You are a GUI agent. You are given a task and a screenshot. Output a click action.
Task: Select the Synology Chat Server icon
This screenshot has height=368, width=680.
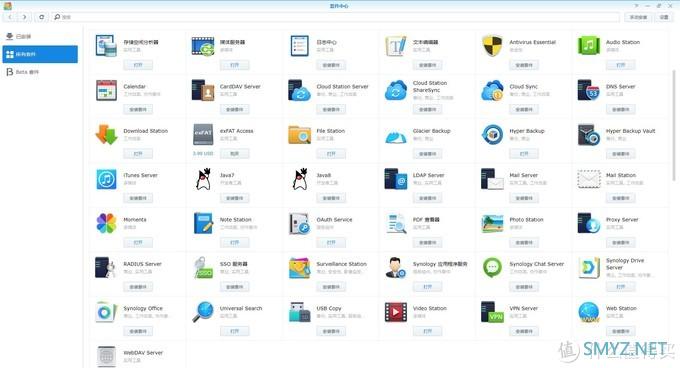tap(492, 267)
